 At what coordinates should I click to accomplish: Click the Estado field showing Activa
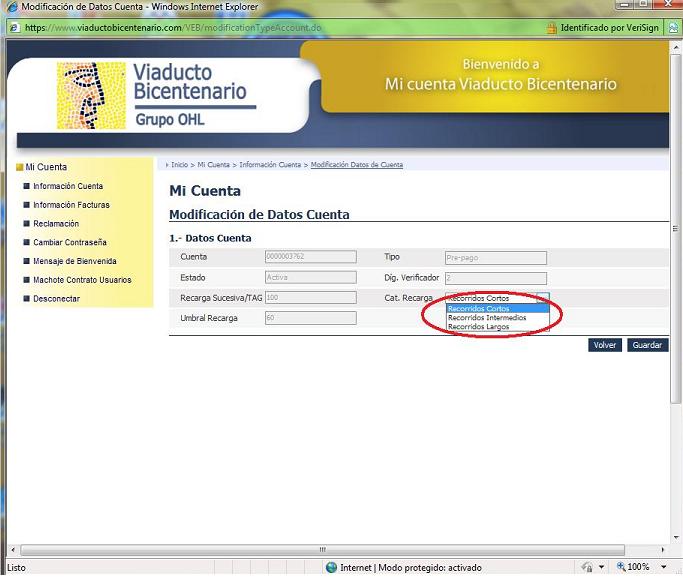pos(311,277)
